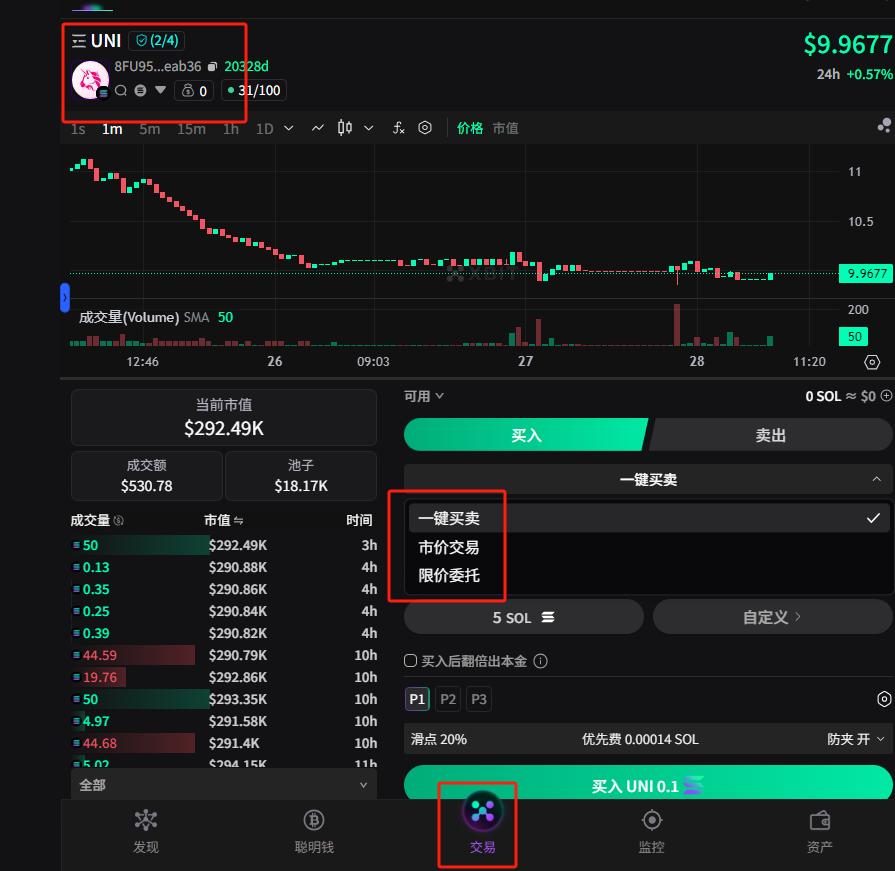The width and height of the screenshot is (895, 871).
Task: Copy the contract address 8FU95...eab36
Action: pyautogui.click(x=212, y=67)
